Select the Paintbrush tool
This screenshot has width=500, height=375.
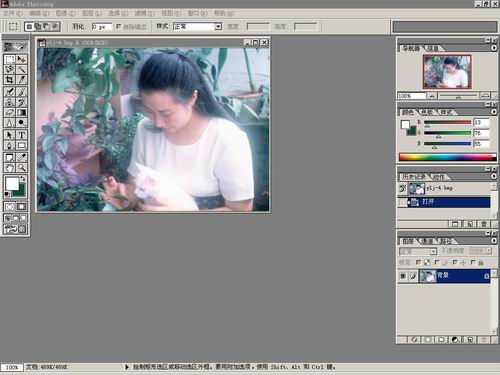click(x=21, y=92)
